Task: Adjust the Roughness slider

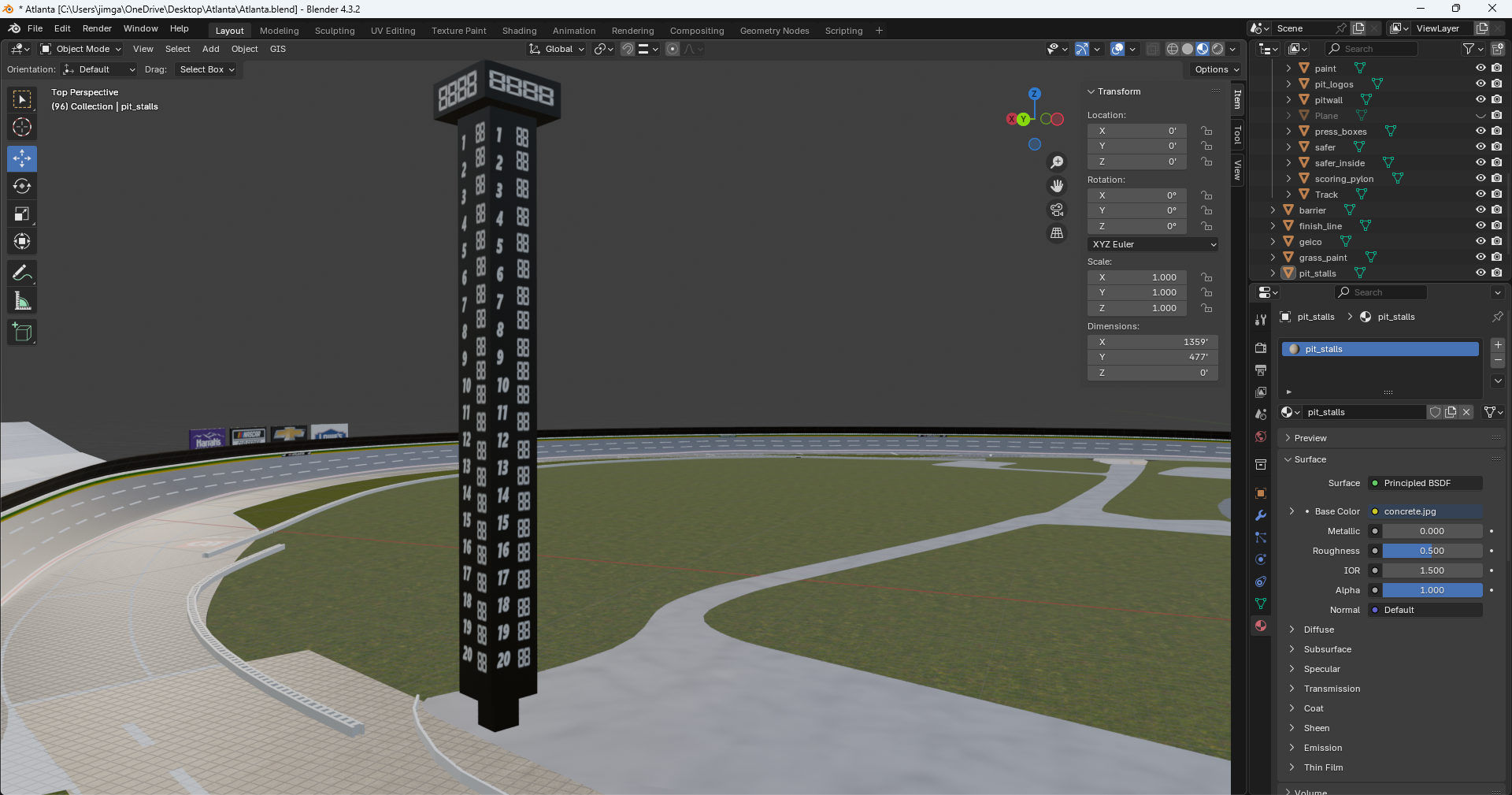Action: pos(1432,551)
